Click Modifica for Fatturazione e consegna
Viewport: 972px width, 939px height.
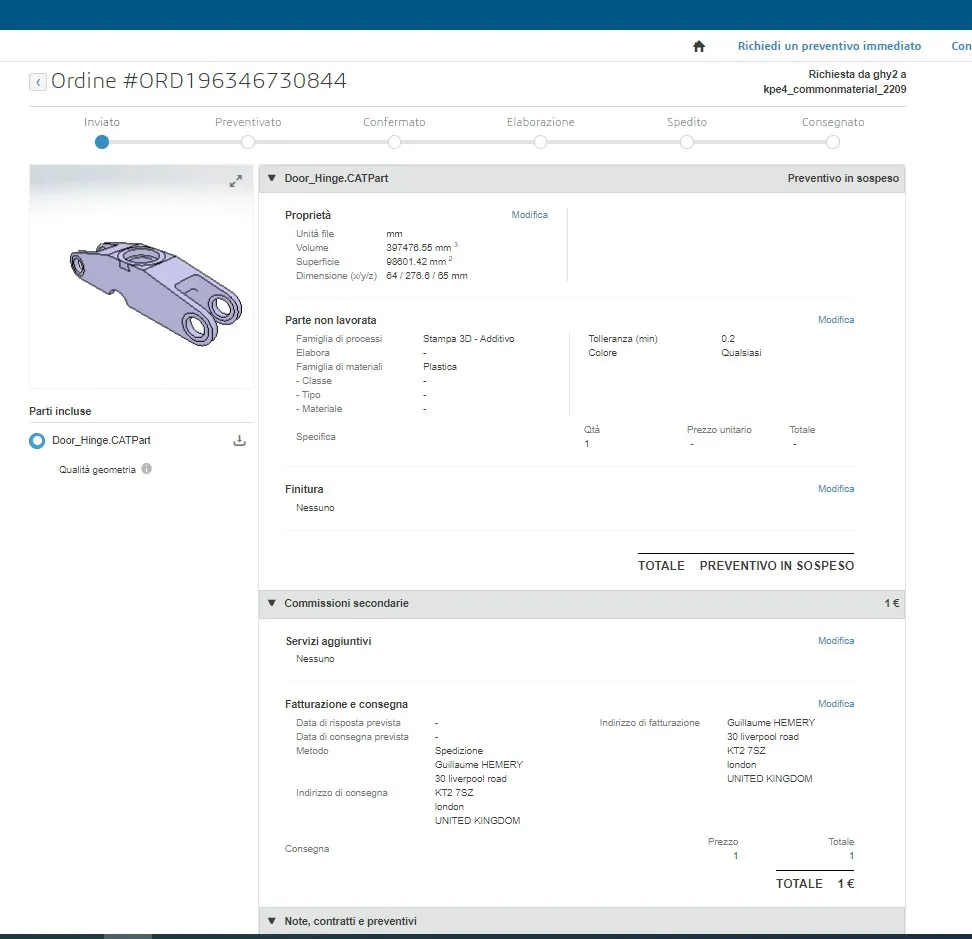(836, 704)
